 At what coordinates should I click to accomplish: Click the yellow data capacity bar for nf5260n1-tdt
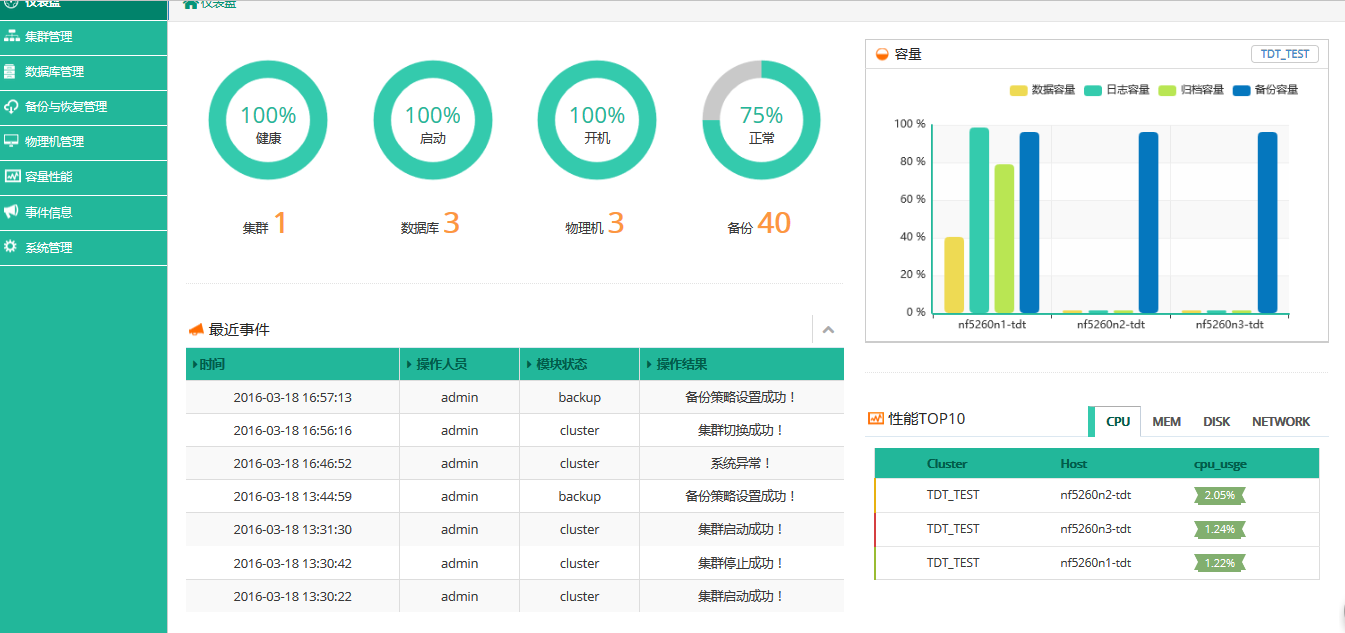tap(954, 275)
